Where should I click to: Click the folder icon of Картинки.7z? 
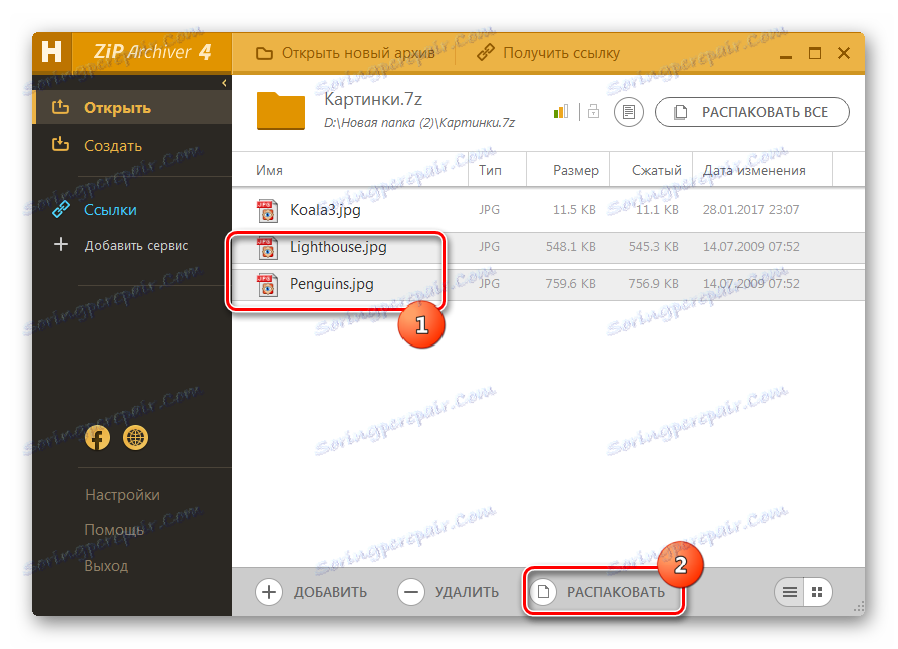(x=281, y=111)
